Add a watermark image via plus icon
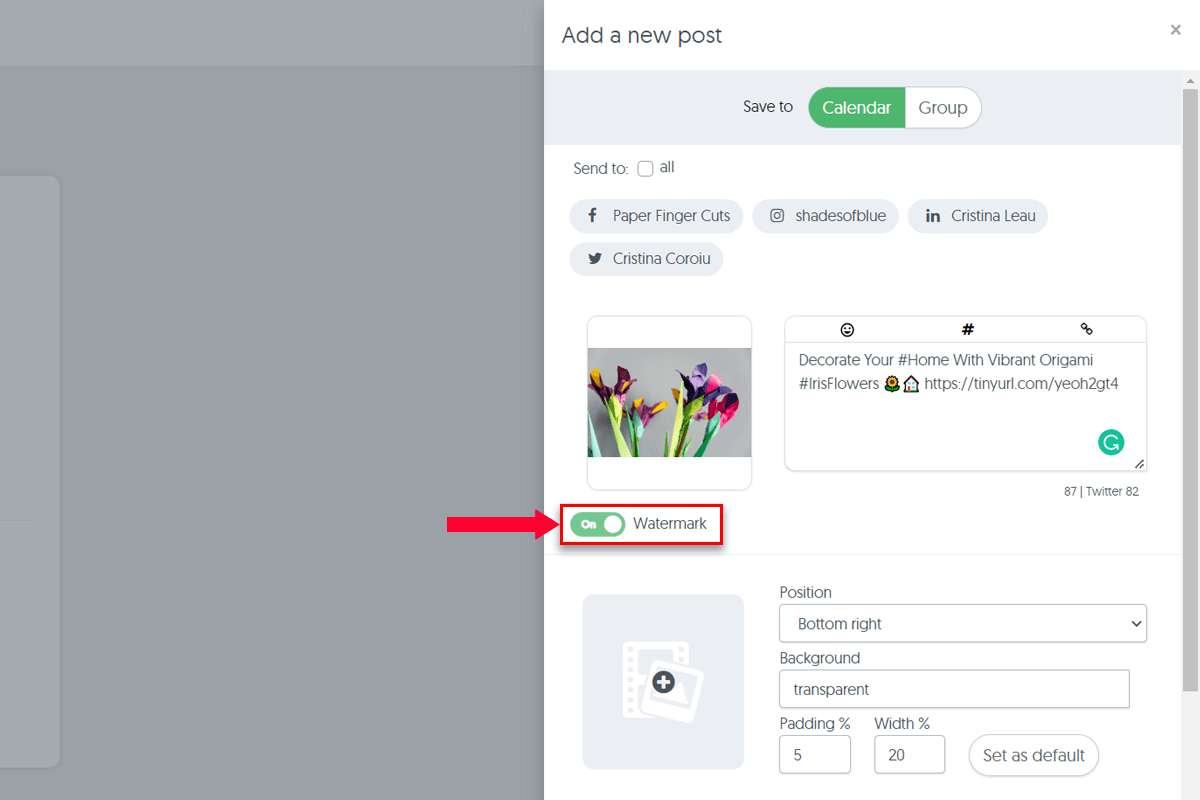 (663, 682)
